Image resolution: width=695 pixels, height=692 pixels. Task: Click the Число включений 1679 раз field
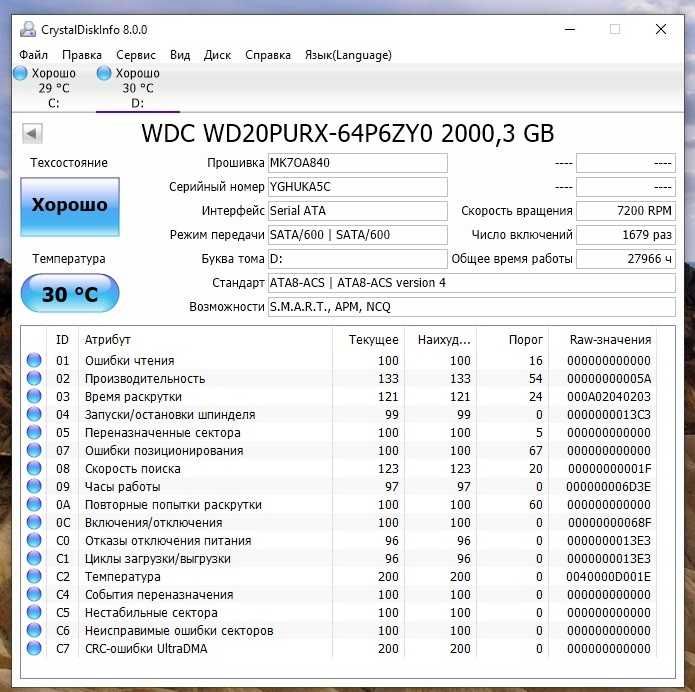[626, 235]
